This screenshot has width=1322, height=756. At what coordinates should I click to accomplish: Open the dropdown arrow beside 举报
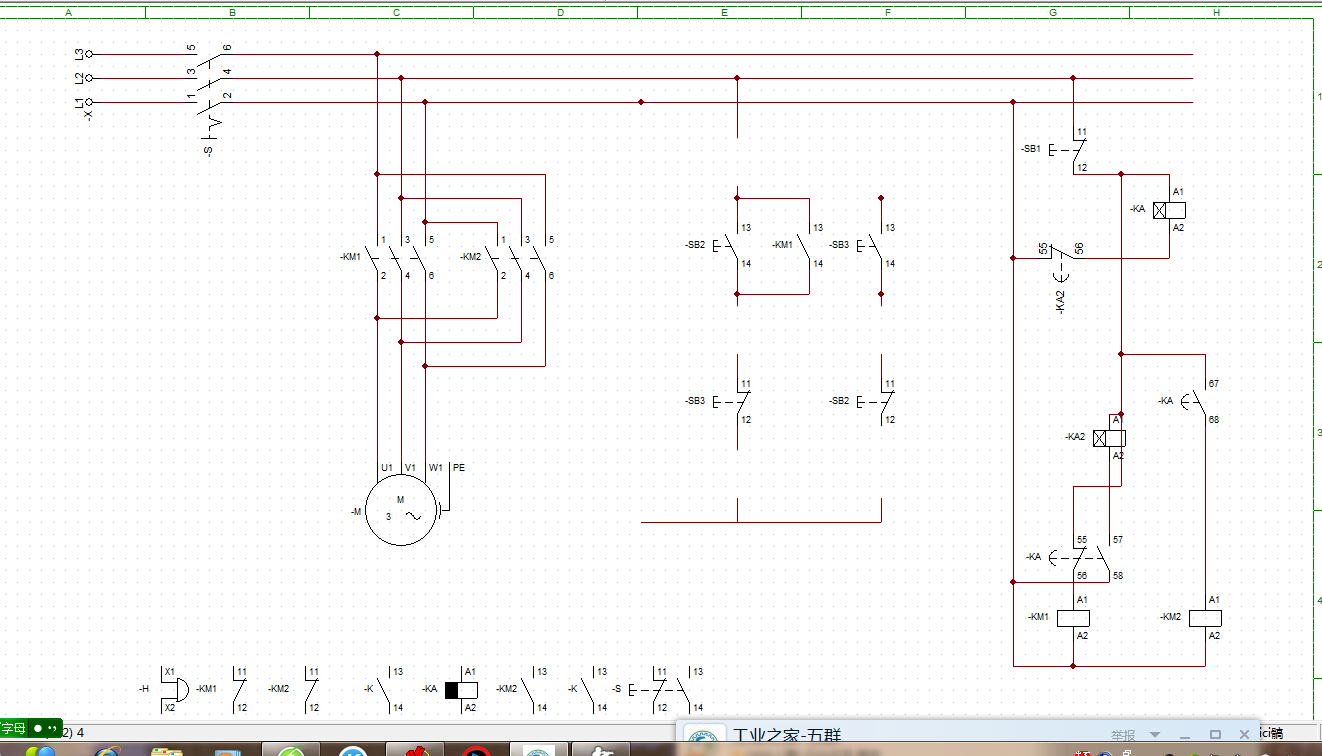point(1155,735)
